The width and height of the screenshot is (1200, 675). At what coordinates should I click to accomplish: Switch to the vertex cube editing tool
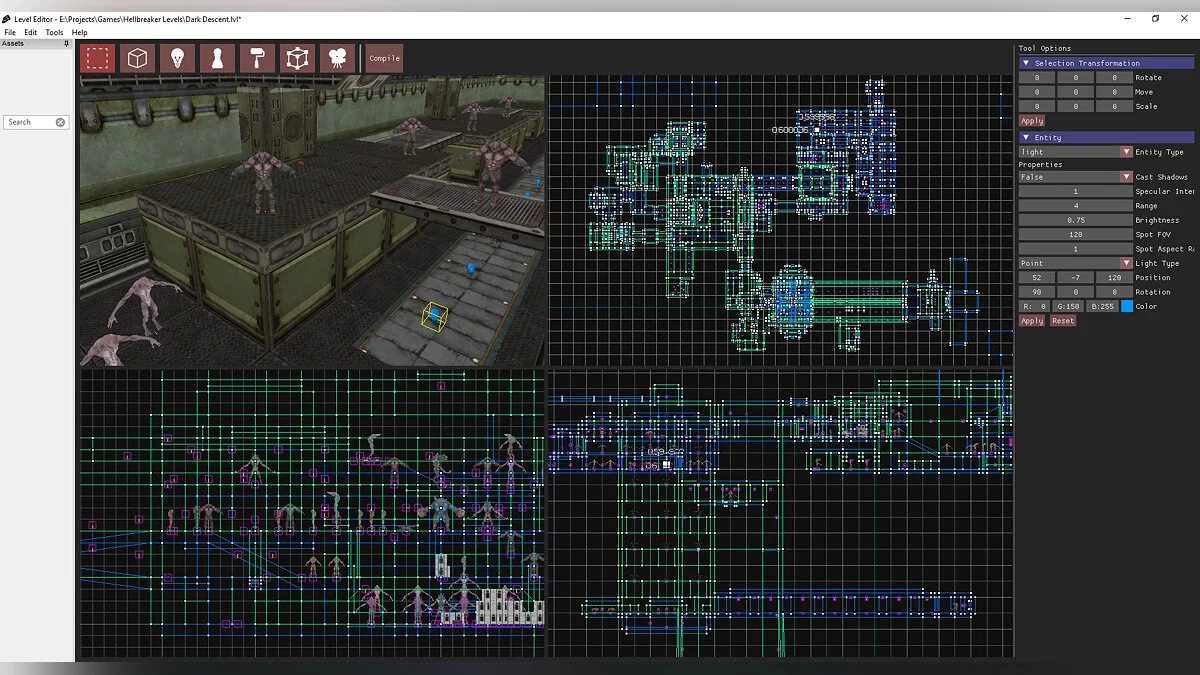click(297, 58)
